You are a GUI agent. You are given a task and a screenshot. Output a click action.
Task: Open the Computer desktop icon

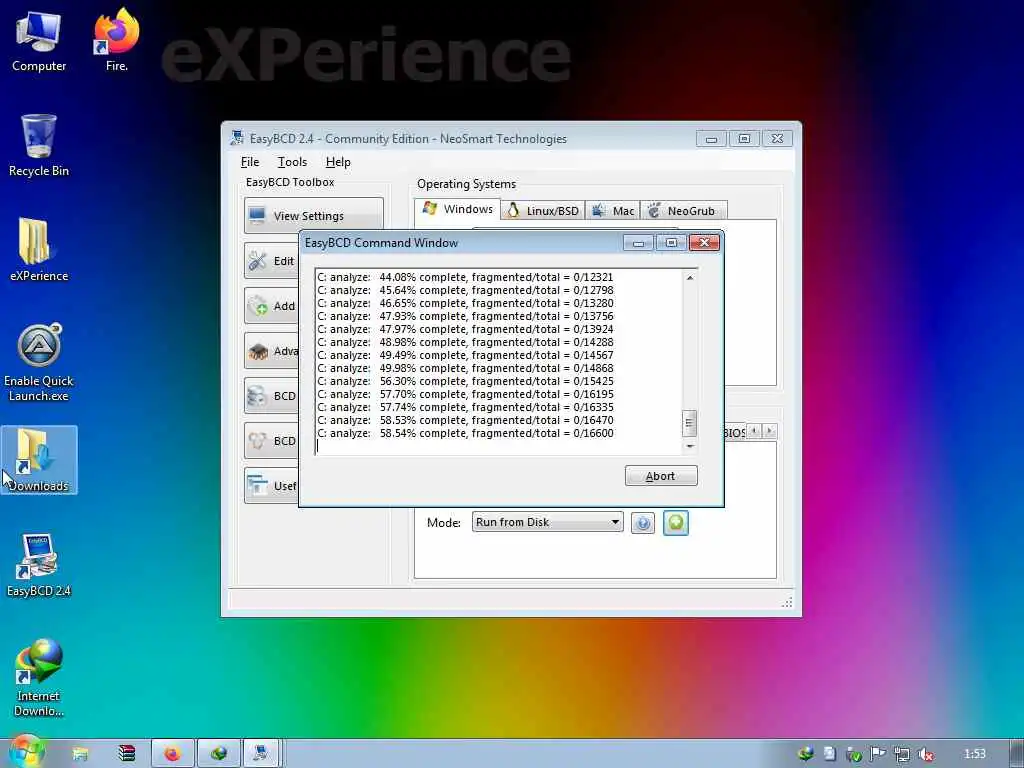[39, 40]
